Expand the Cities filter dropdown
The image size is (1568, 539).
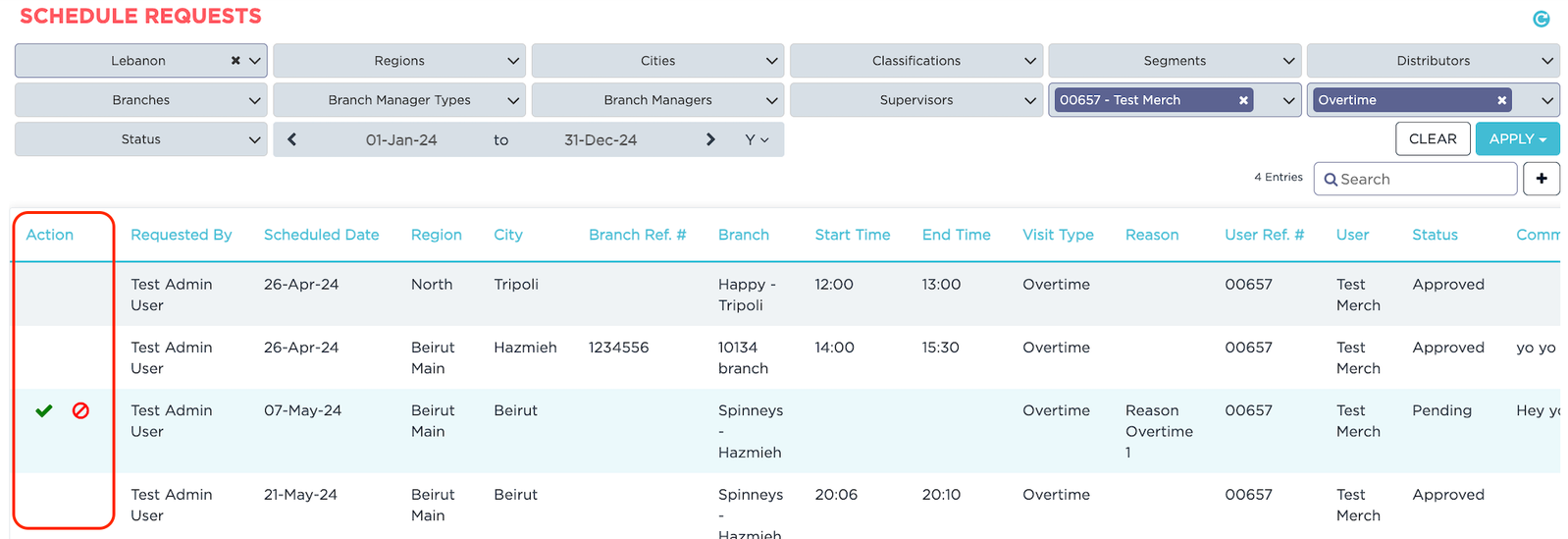657,61
